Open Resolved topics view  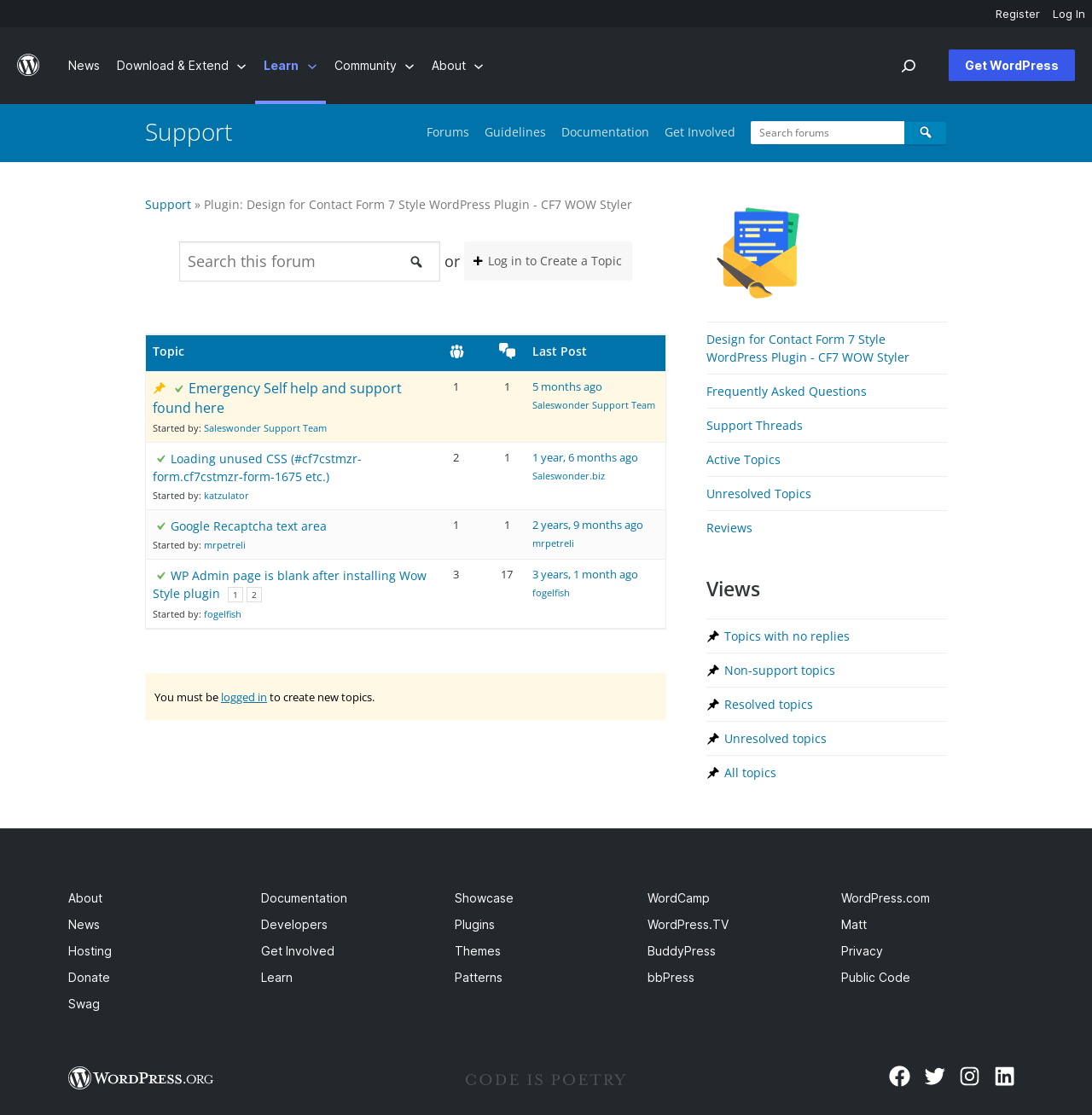(769, 705)
